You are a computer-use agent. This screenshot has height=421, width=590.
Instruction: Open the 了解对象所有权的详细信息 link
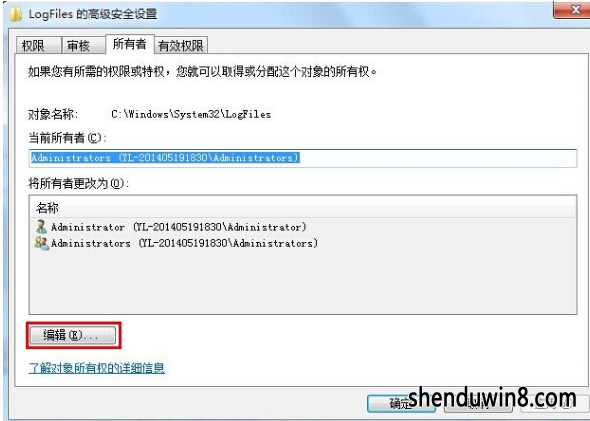tap(97, 368)
